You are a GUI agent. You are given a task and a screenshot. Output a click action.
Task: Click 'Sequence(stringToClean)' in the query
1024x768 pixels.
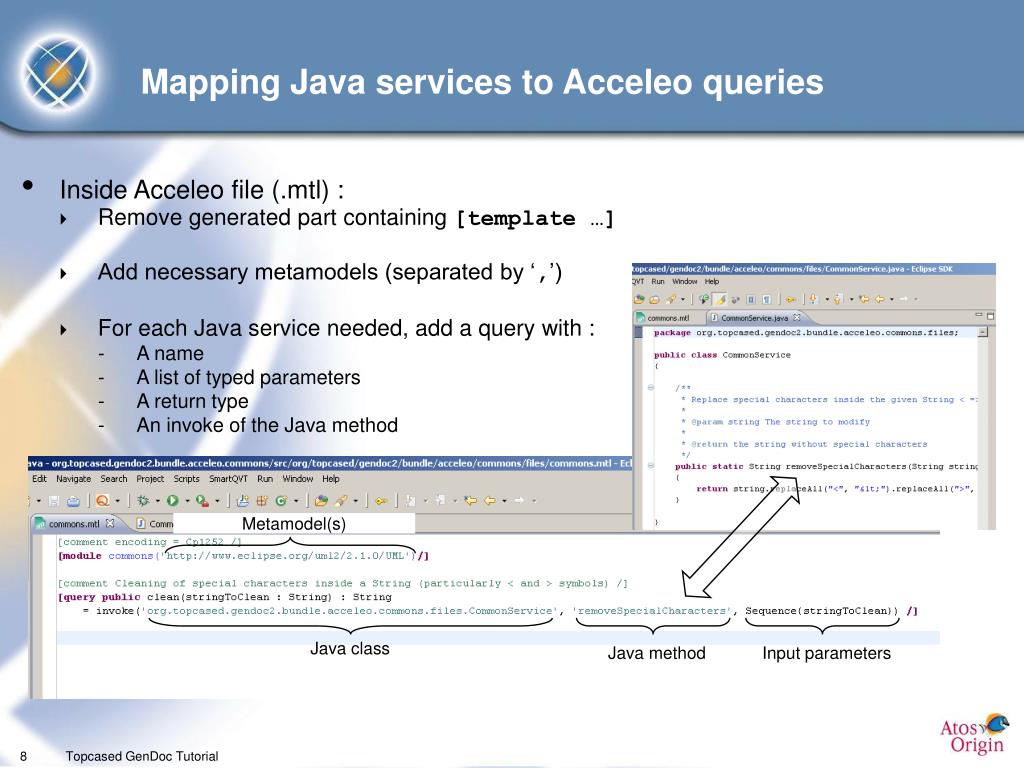[x=822, y=611]
